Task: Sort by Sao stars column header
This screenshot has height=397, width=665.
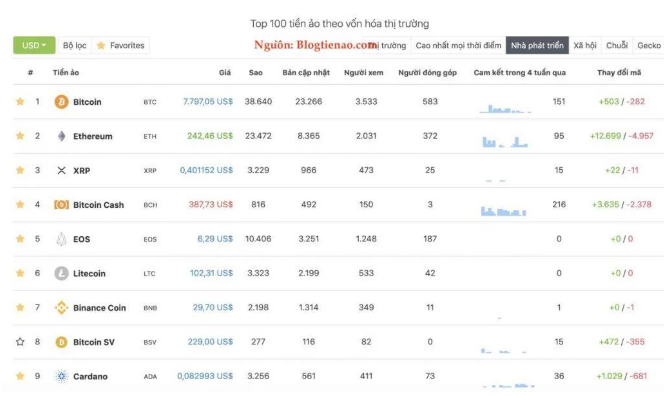Action: (x=255, y=73)
